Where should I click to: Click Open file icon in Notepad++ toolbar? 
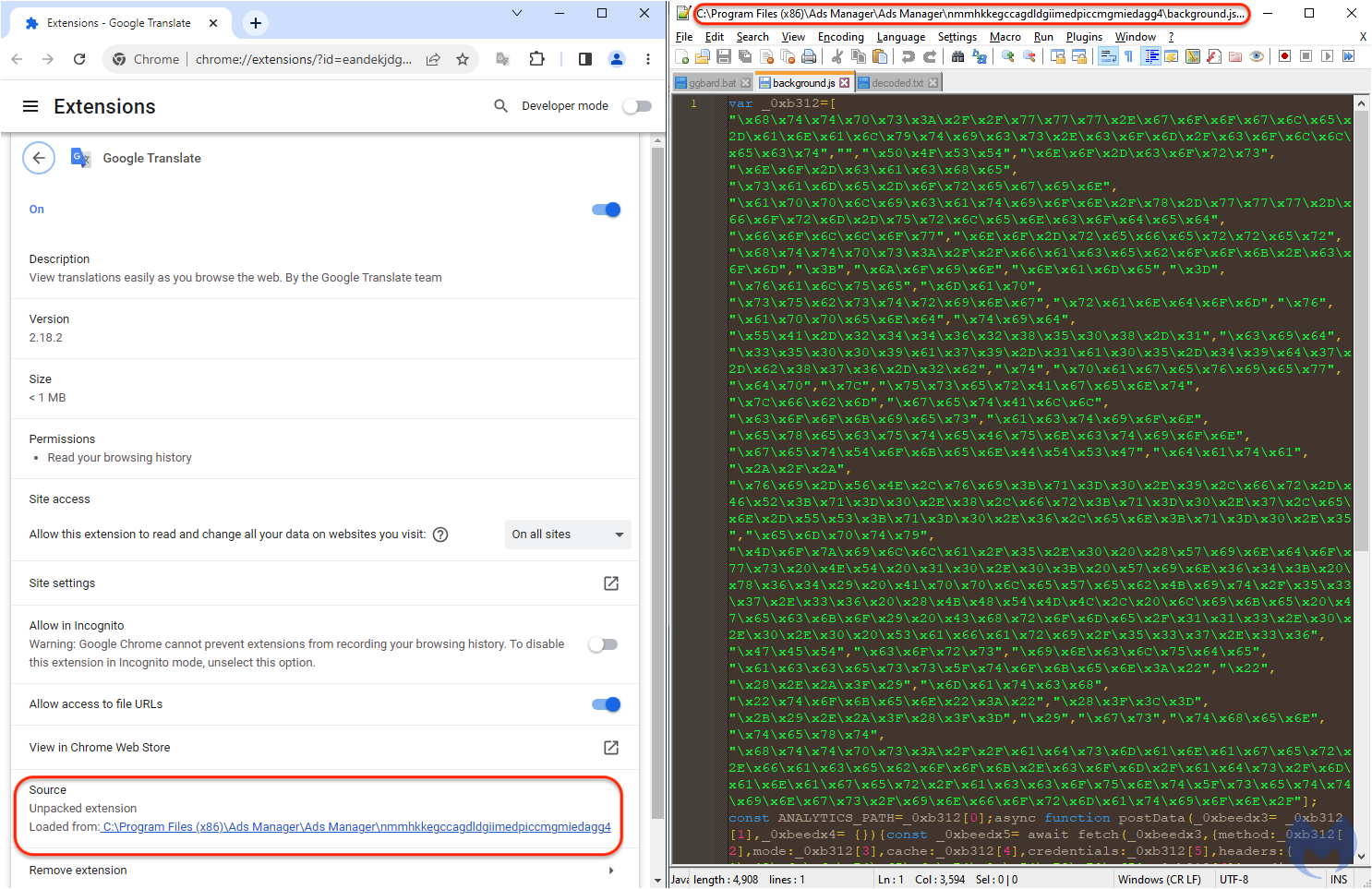pyautogui.click(x=703, y=56)
